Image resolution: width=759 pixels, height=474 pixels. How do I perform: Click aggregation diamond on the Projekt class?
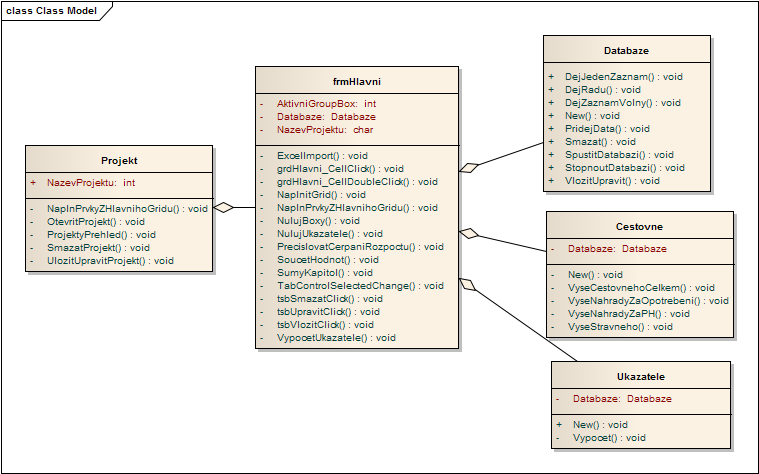[x=223, y=208]
